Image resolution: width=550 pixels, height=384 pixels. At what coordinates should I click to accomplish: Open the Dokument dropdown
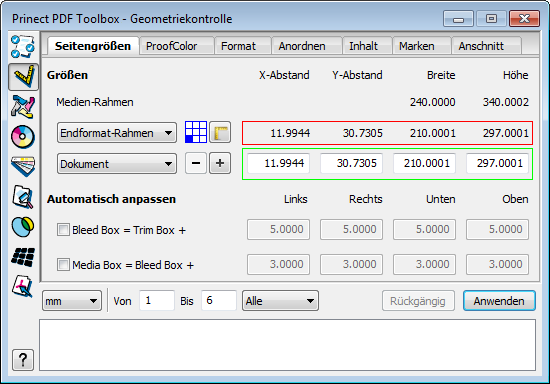pos(117,163)
